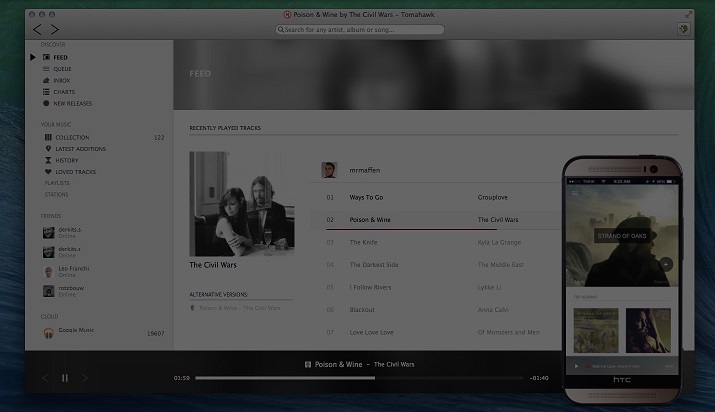Toggle fullscreen with top-right window arrows
715x412 pixels.
tap(688, 15)
